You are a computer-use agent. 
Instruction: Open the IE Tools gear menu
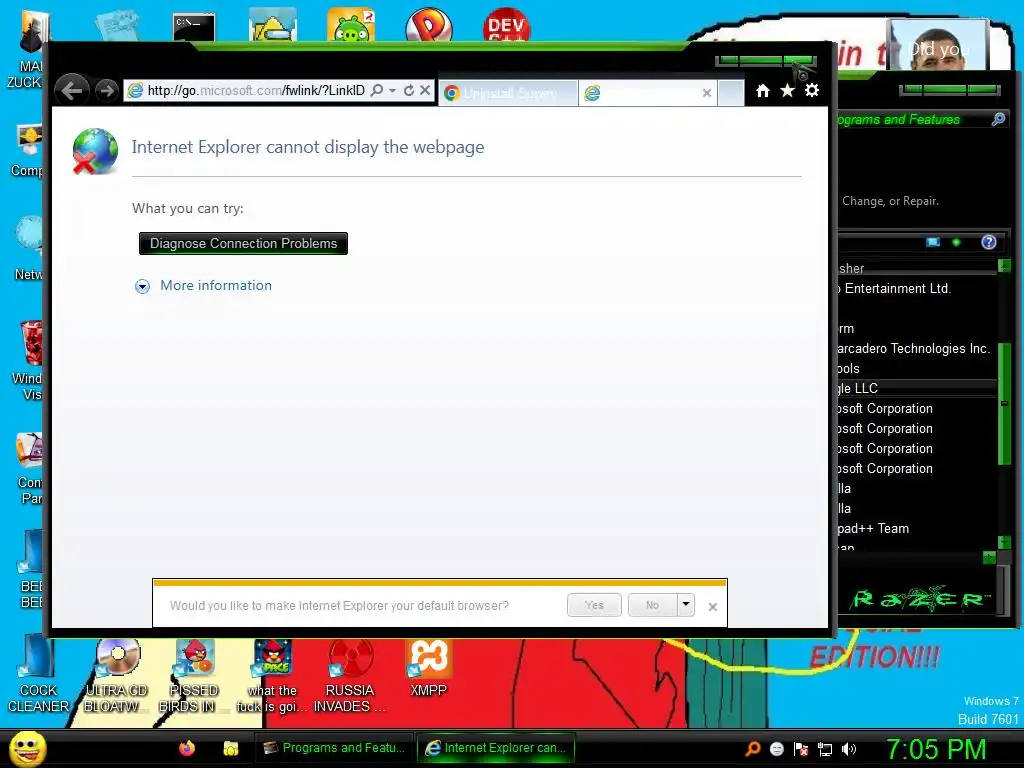click(812, 91)
